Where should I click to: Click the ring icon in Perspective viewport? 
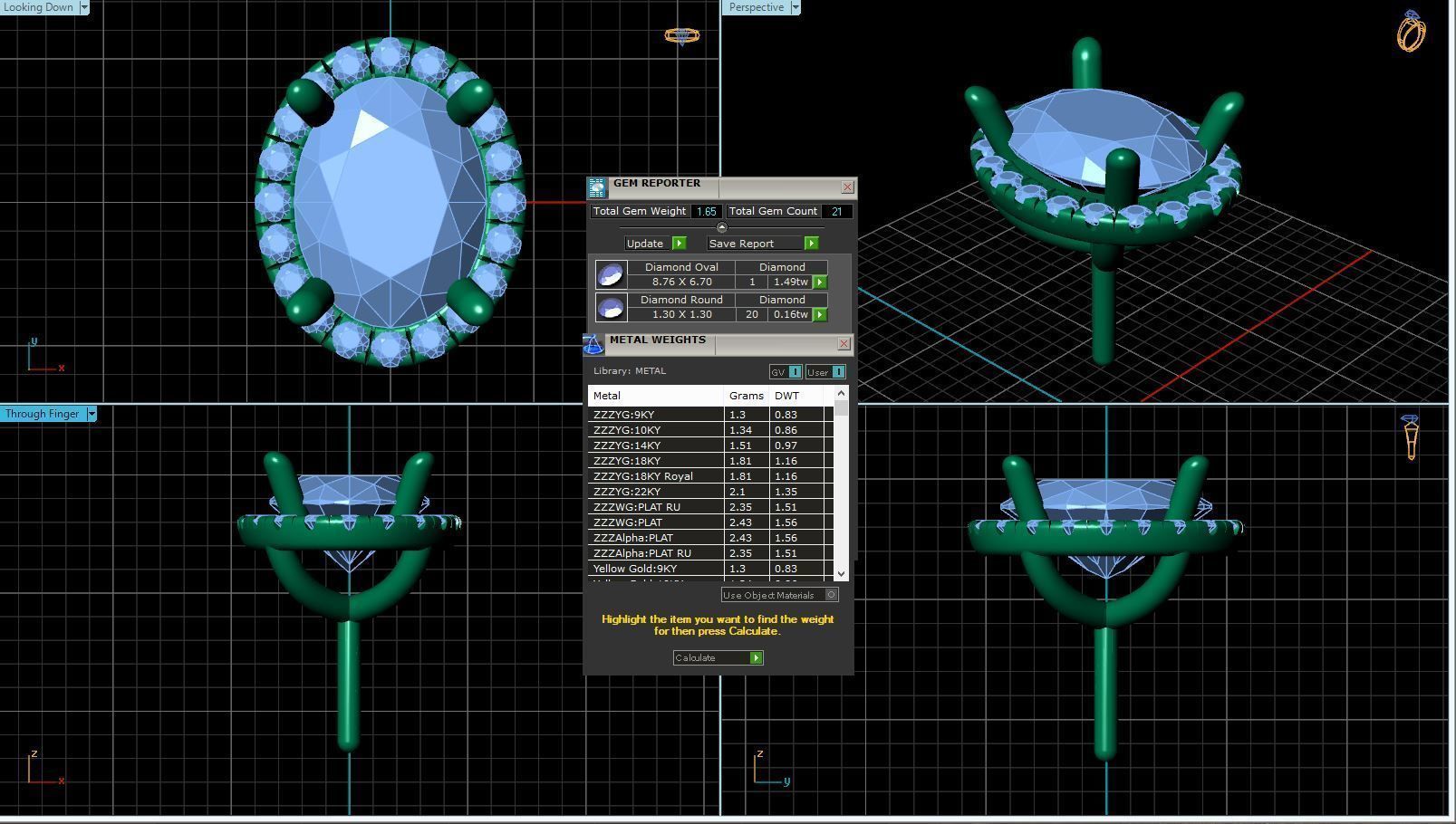click(x=1411, y=31)
